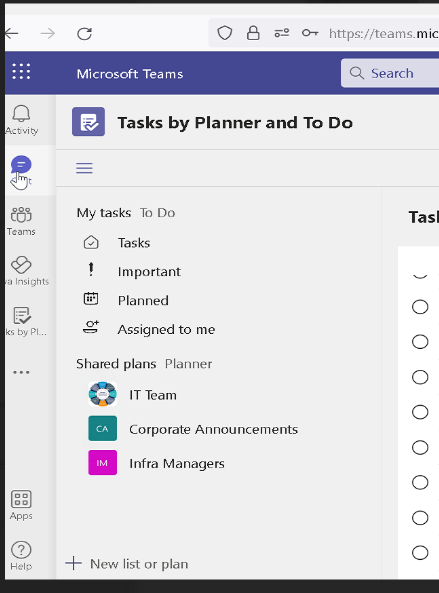Viewport: 439px width, 593px height.
Task: Click the browser back arrow
Action: [12, 34]
